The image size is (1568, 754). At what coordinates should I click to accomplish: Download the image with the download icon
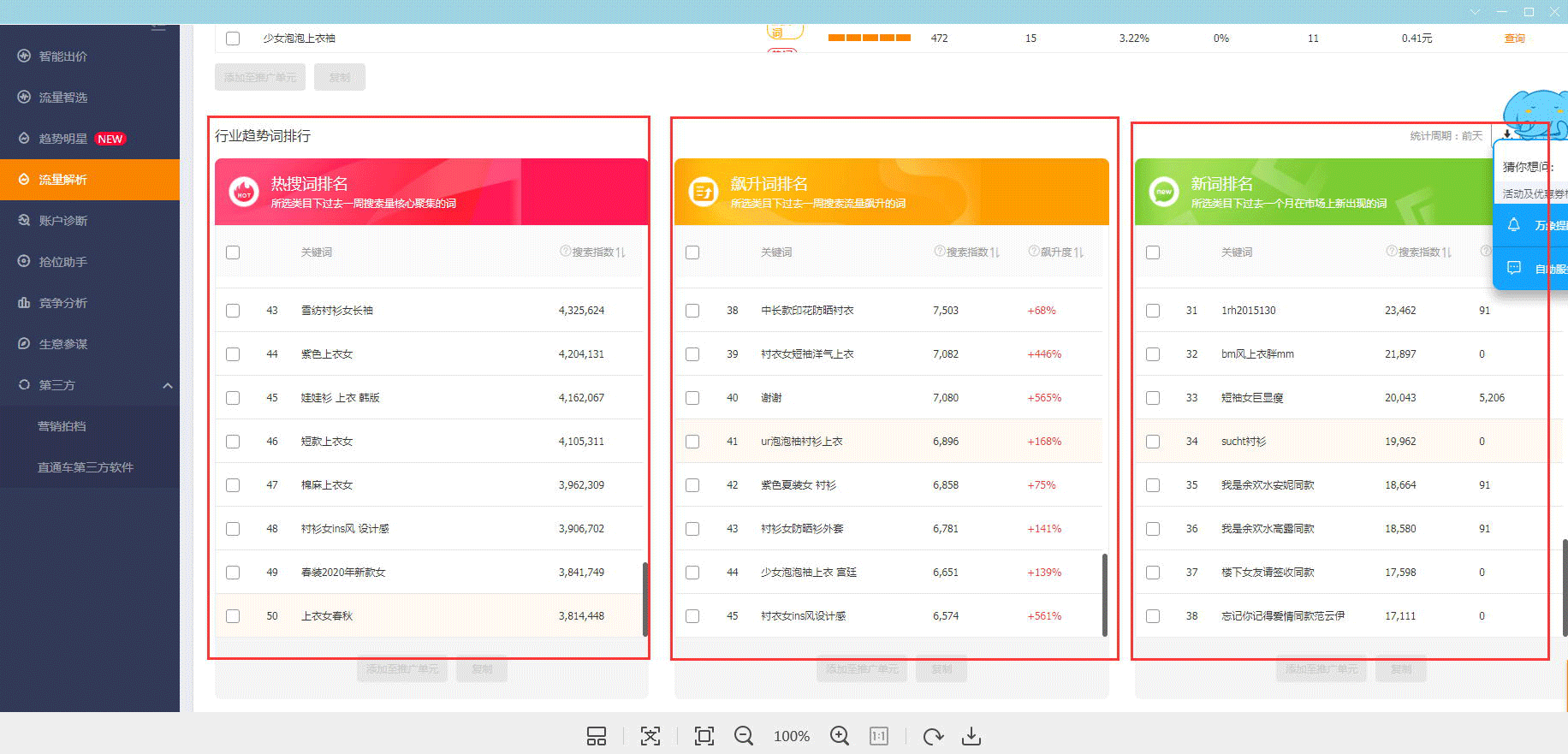(x=971, y=736)
